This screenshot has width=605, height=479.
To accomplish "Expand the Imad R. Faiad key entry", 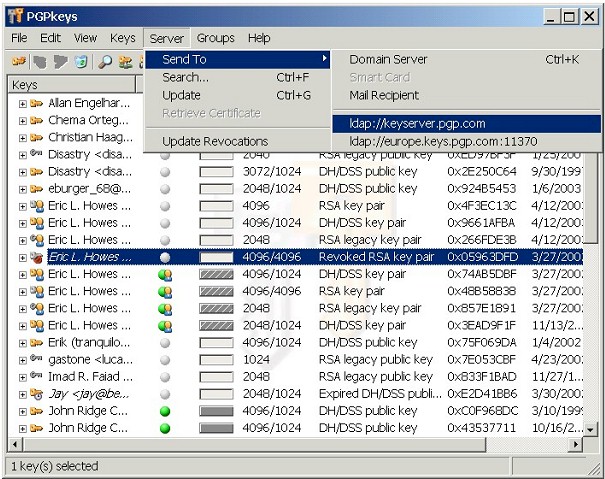I will tap(23, 377).
